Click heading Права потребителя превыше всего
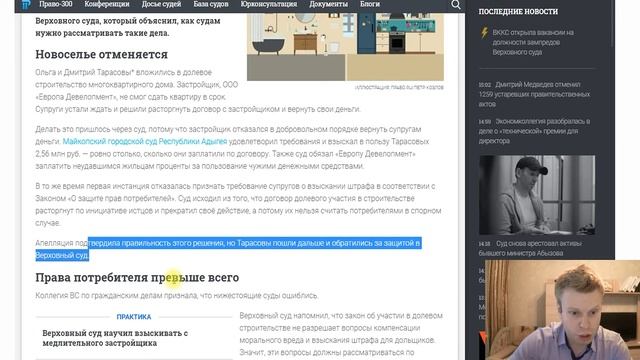 (137, 278)
